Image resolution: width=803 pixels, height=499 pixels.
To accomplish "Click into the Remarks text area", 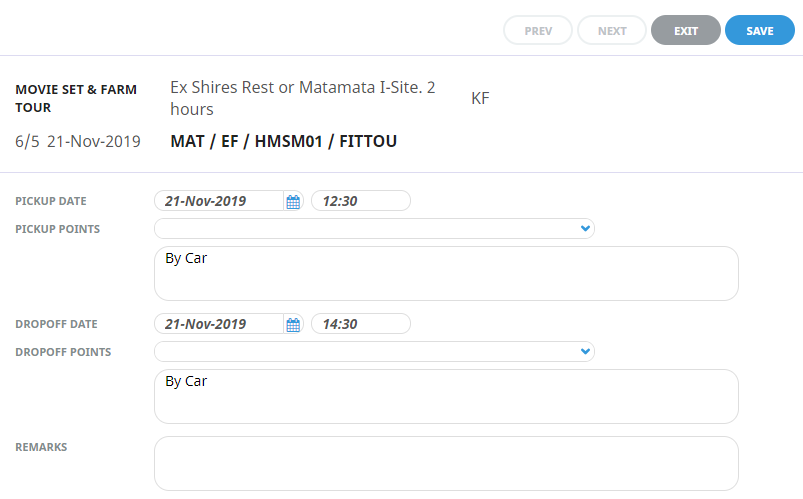I will [x=446, y=462].
